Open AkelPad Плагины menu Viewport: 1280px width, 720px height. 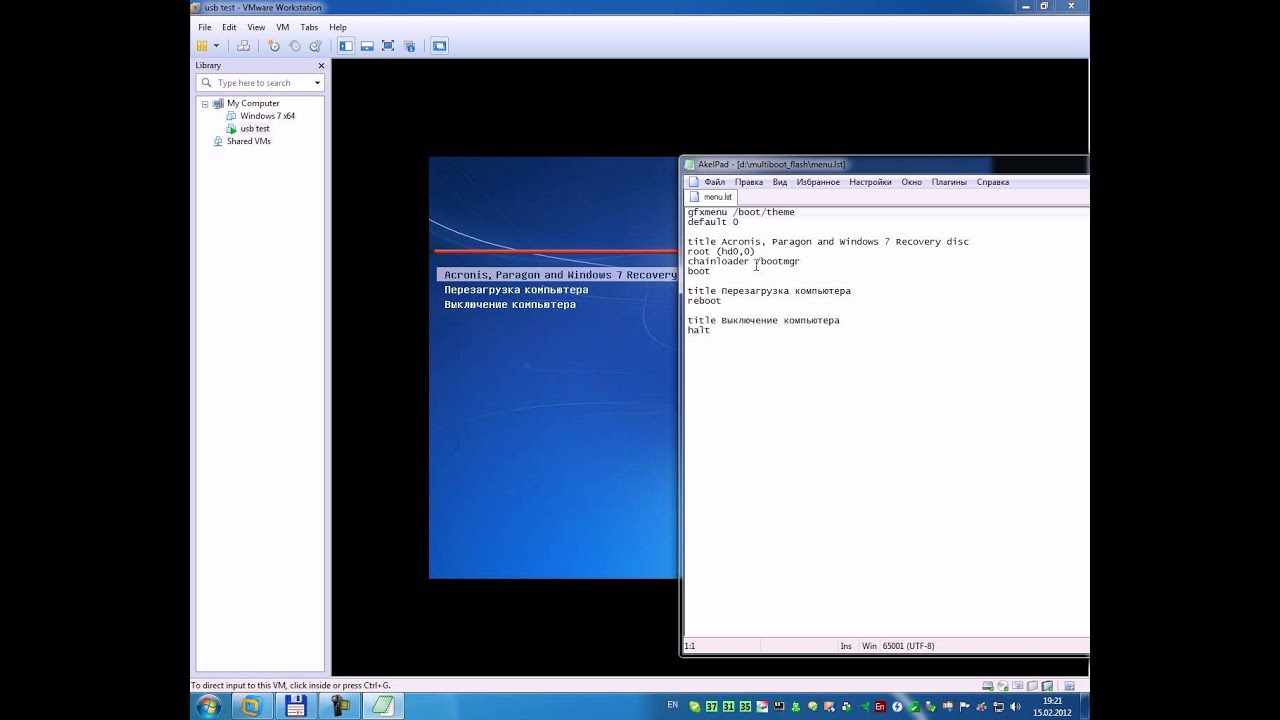tap(949, 182)
